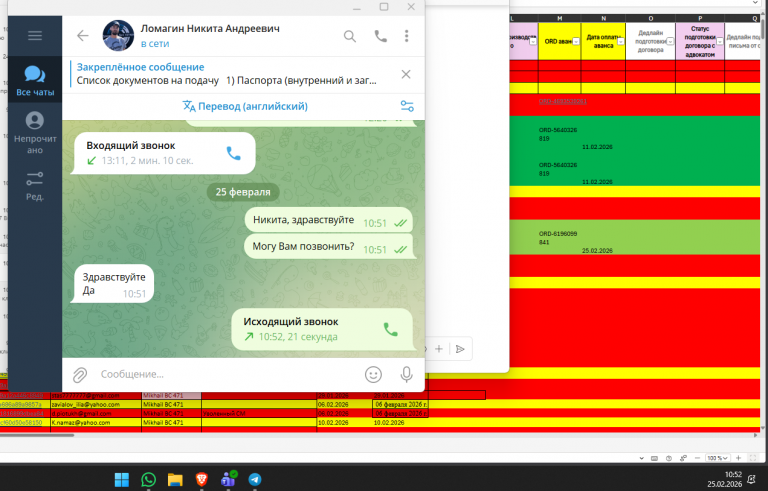Open Ломагин Никита Андреевич profile photo
The image size is (768, 491).
118,36
